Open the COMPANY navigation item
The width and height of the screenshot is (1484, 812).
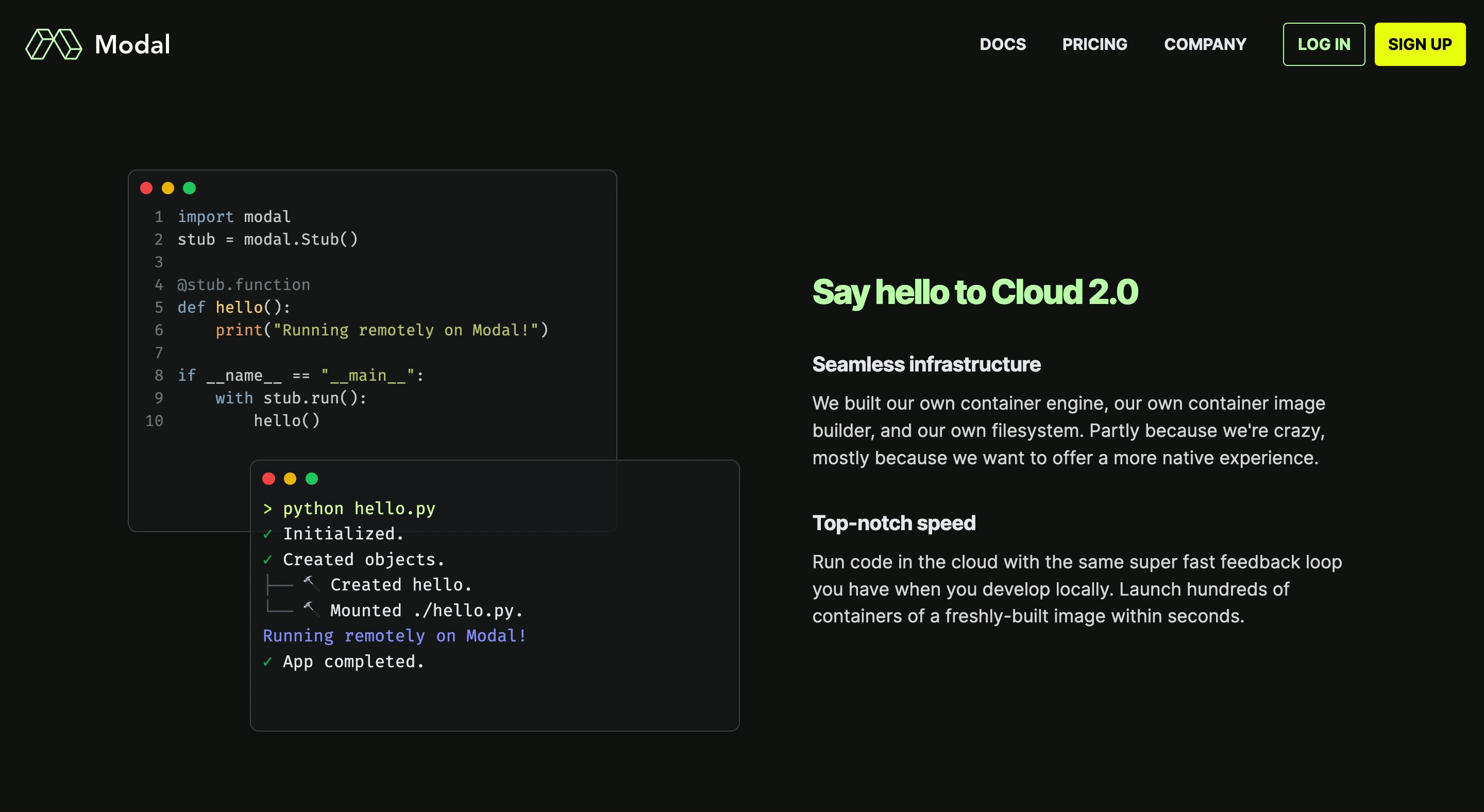[1205, 44]
